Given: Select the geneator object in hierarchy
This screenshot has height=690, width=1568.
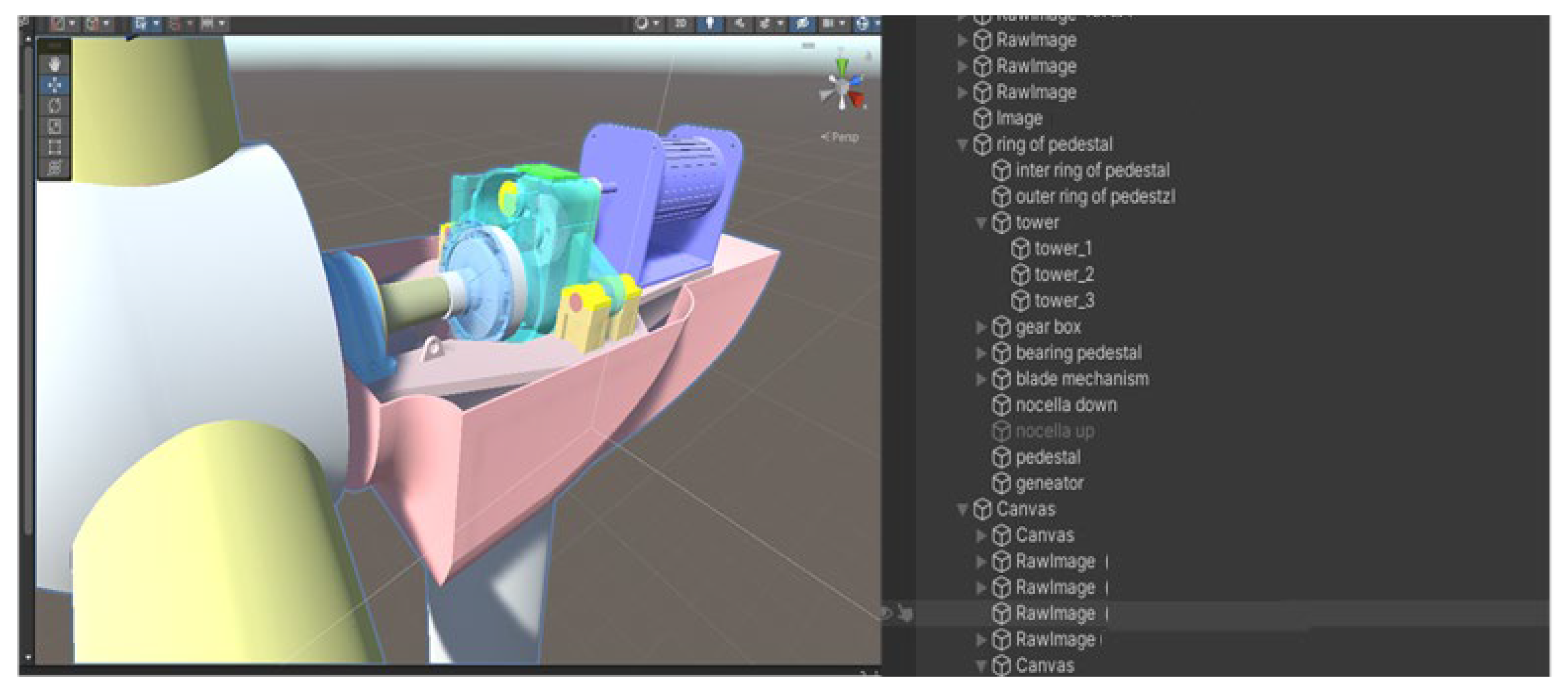Looking at the screenshot, I should click(x=1049, y=484).
